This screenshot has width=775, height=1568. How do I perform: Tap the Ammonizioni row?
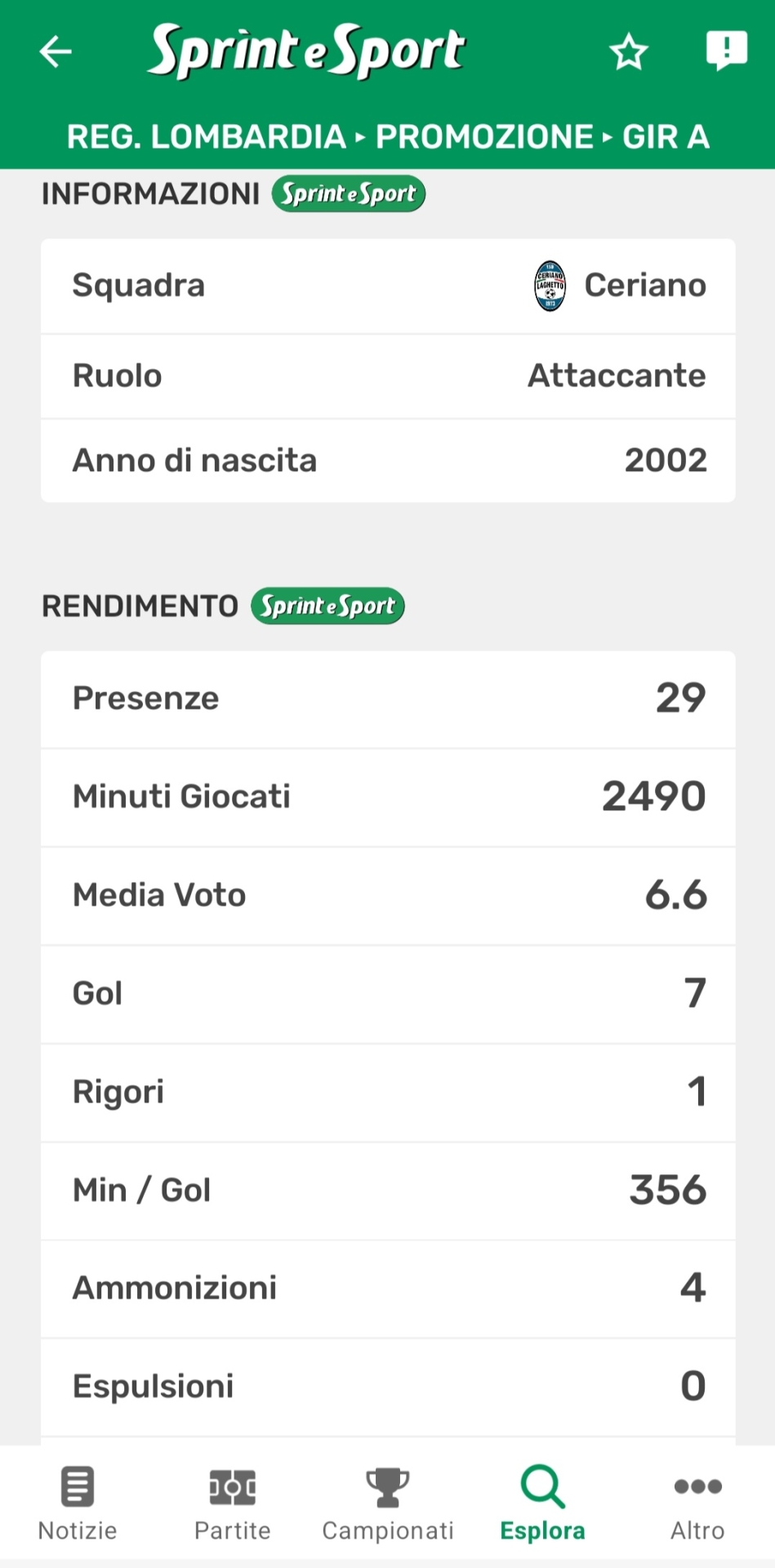point(388,1288)
